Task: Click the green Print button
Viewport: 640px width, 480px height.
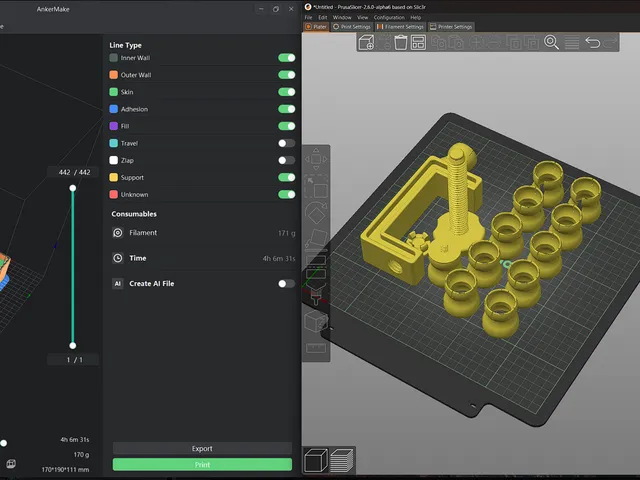Action: pos(202,464)
